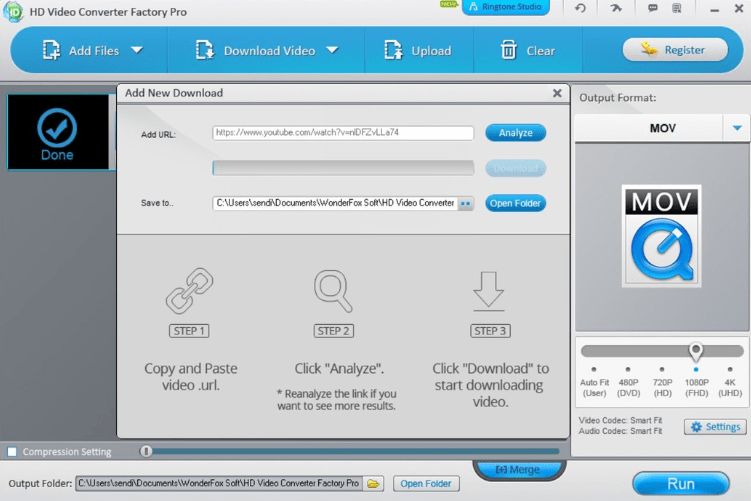
Task: Click the Merge button
Action: [519, 469]
